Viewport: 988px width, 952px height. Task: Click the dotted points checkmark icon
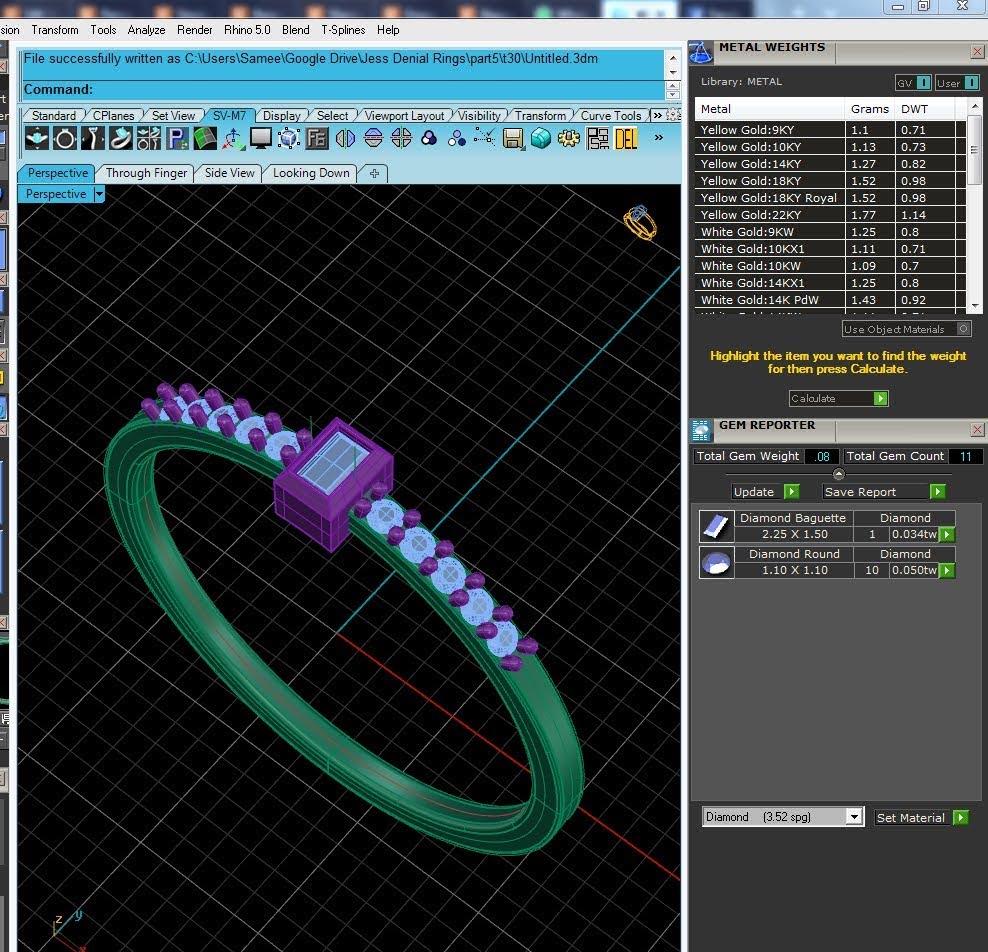(x=485, y=138)
